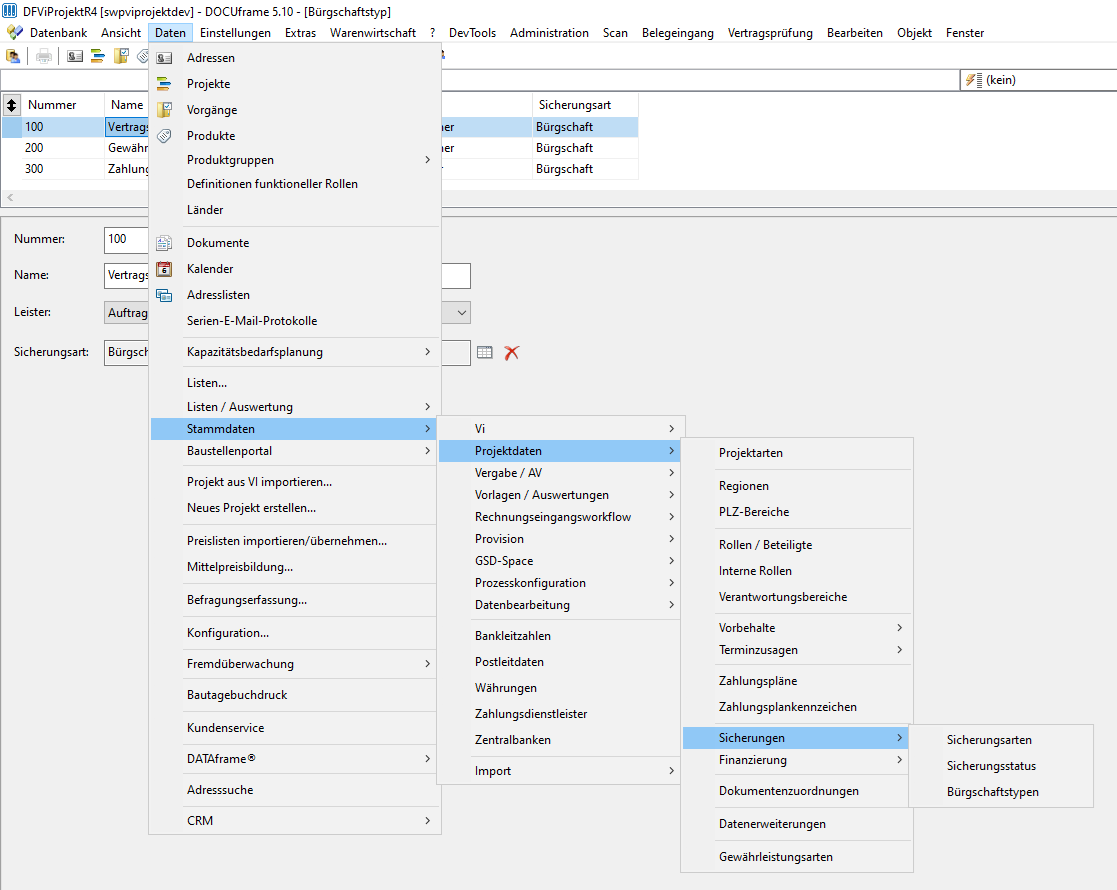Open Zahlungspläne menu entry
Viewport: 1117px width, 890px height.
[x=797, y=681]
